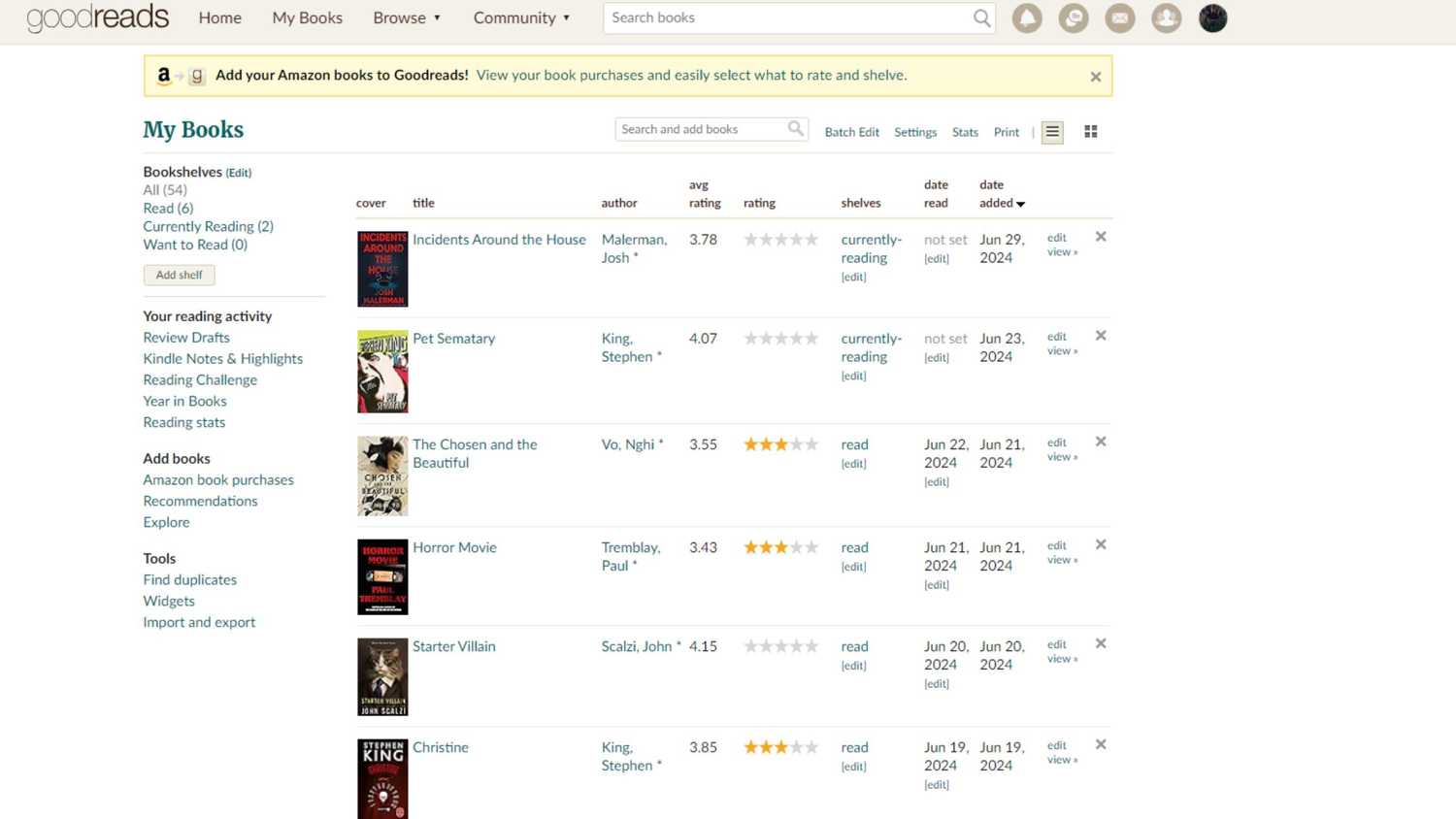The width and height of the screenshot is (1456, 819).
Task: Open notifications via the bell icon
Action: [x=1027, y=17]
